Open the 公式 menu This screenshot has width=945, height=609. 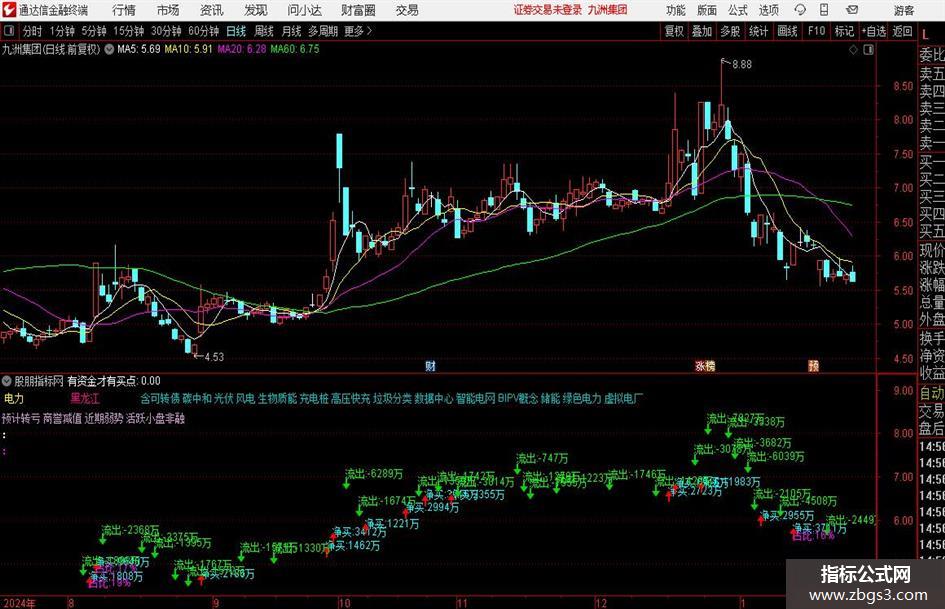click(738, 10)
